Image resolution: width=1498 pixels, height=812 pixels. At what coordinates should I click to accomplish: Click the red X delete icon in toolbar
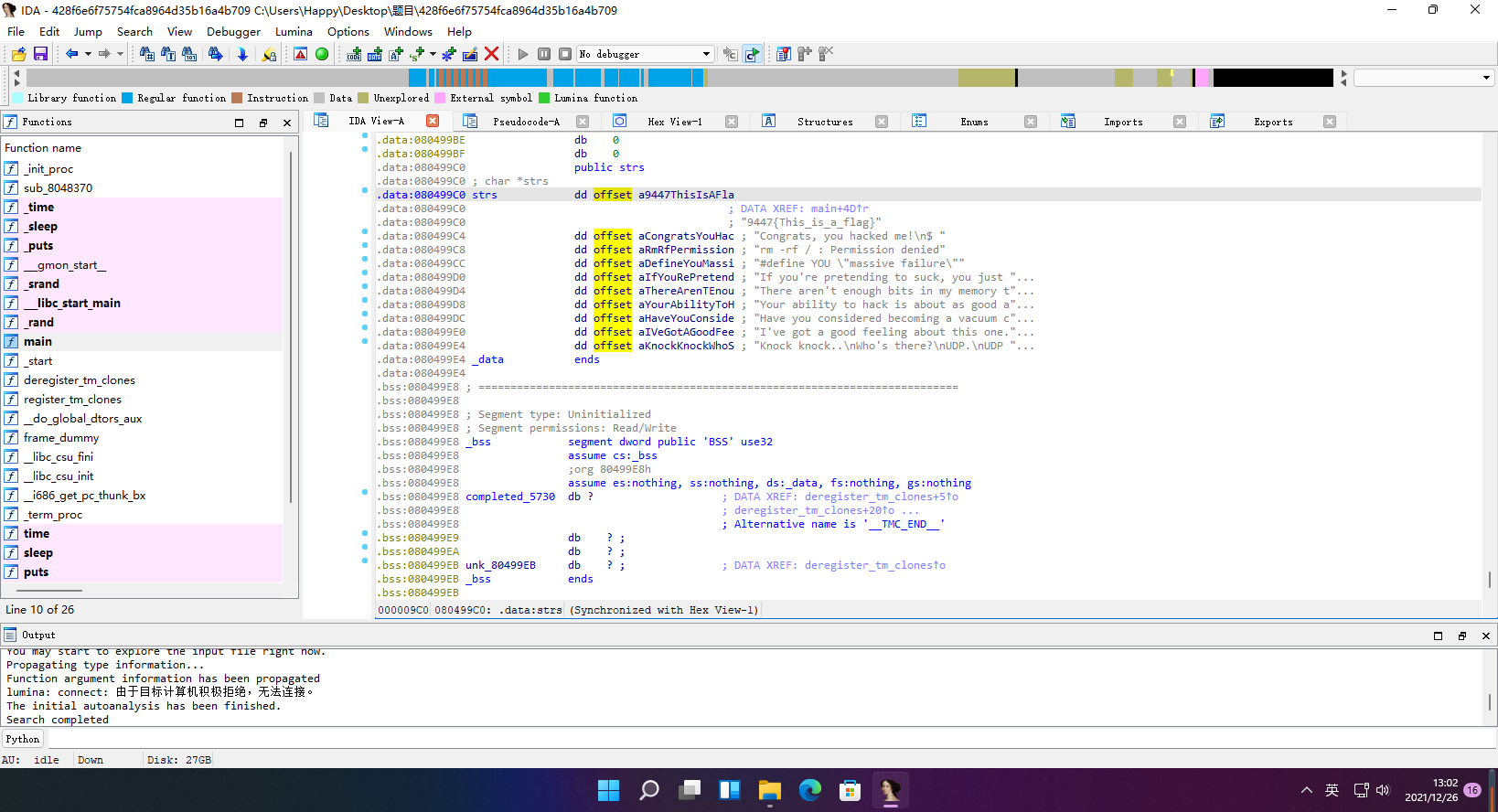491,54
